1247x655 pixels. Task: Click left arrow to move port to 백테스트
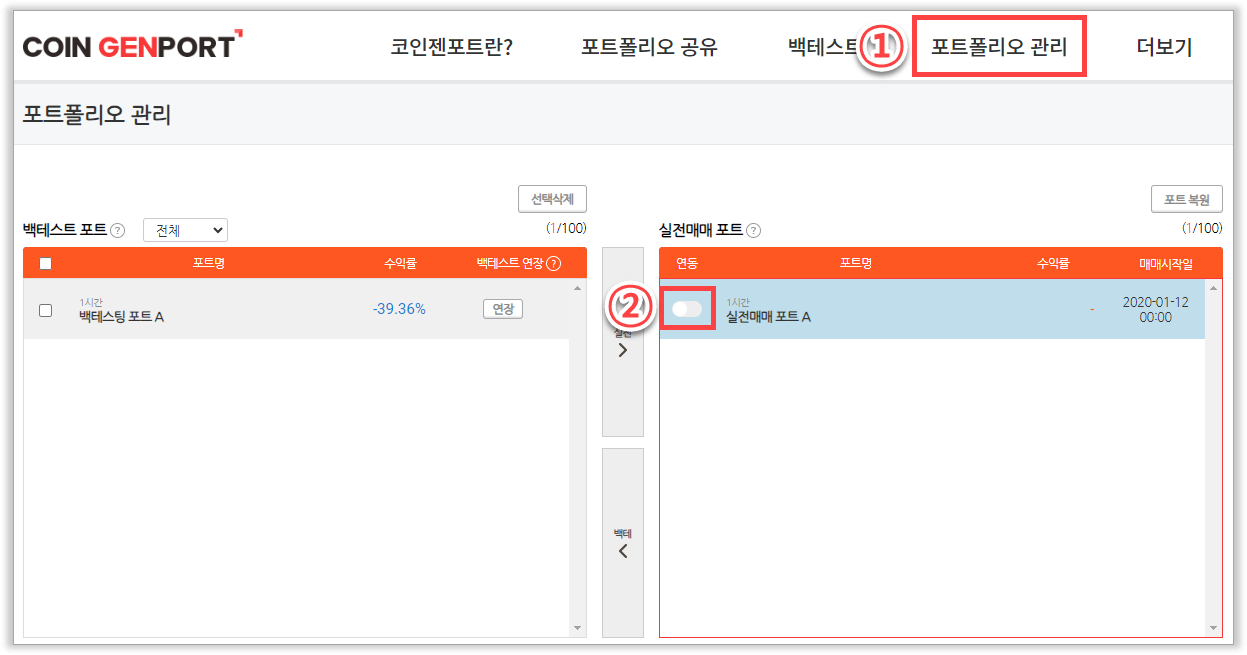click(623, 550)
